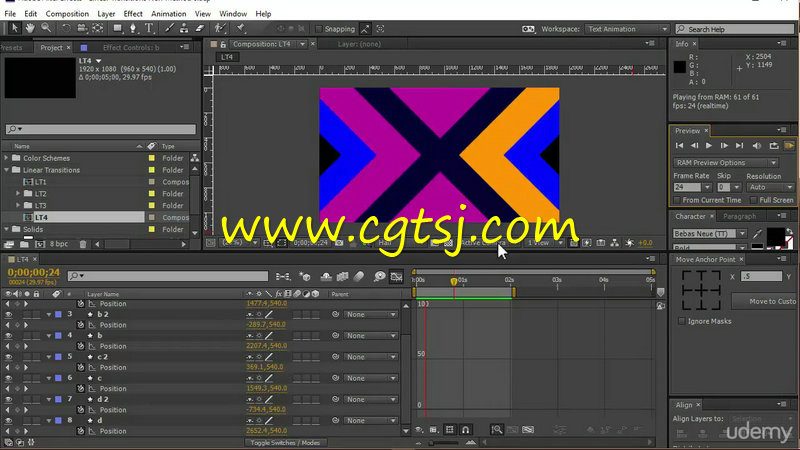Collapse the Linear Transitions folder

(7, 170)
